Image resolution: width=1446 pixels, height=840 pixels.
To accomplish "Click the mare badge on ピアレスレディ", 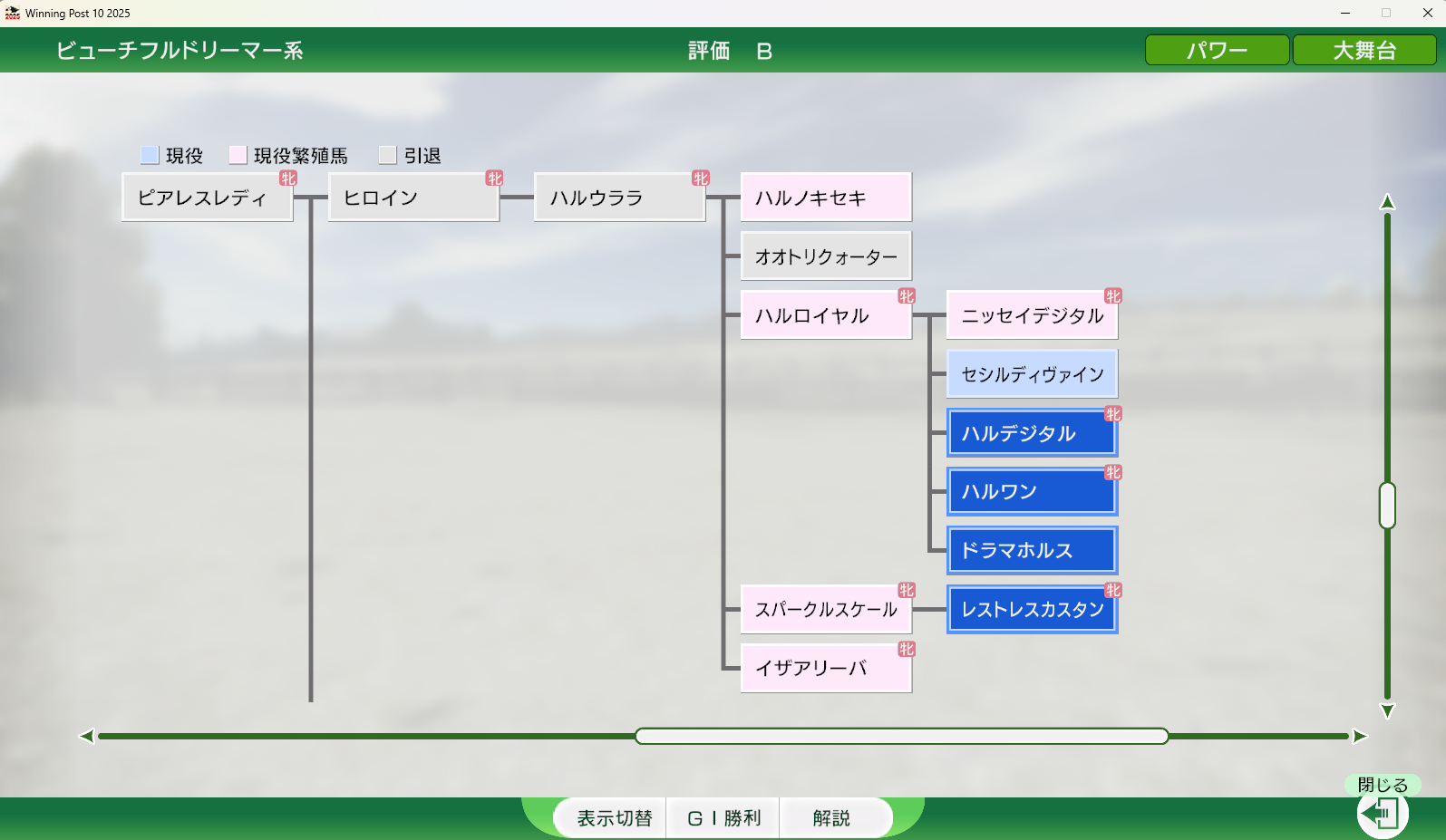I will (288, 179).
